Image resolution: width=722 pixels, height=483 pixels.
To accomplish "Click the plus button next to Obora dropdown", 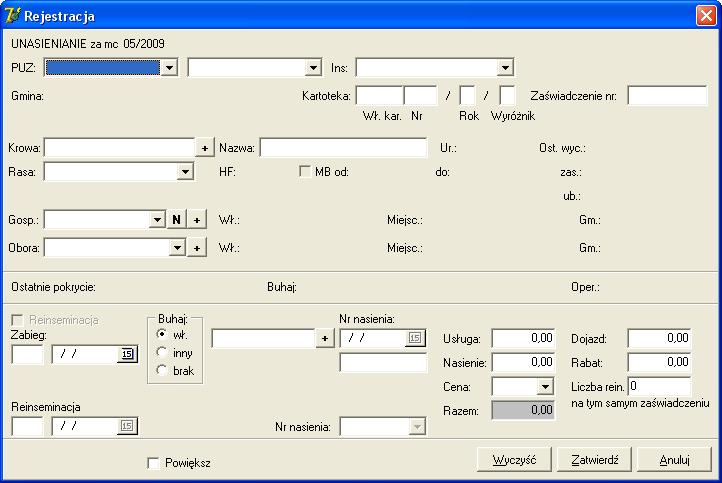I will pyautogui.click(x=197, y=248).
